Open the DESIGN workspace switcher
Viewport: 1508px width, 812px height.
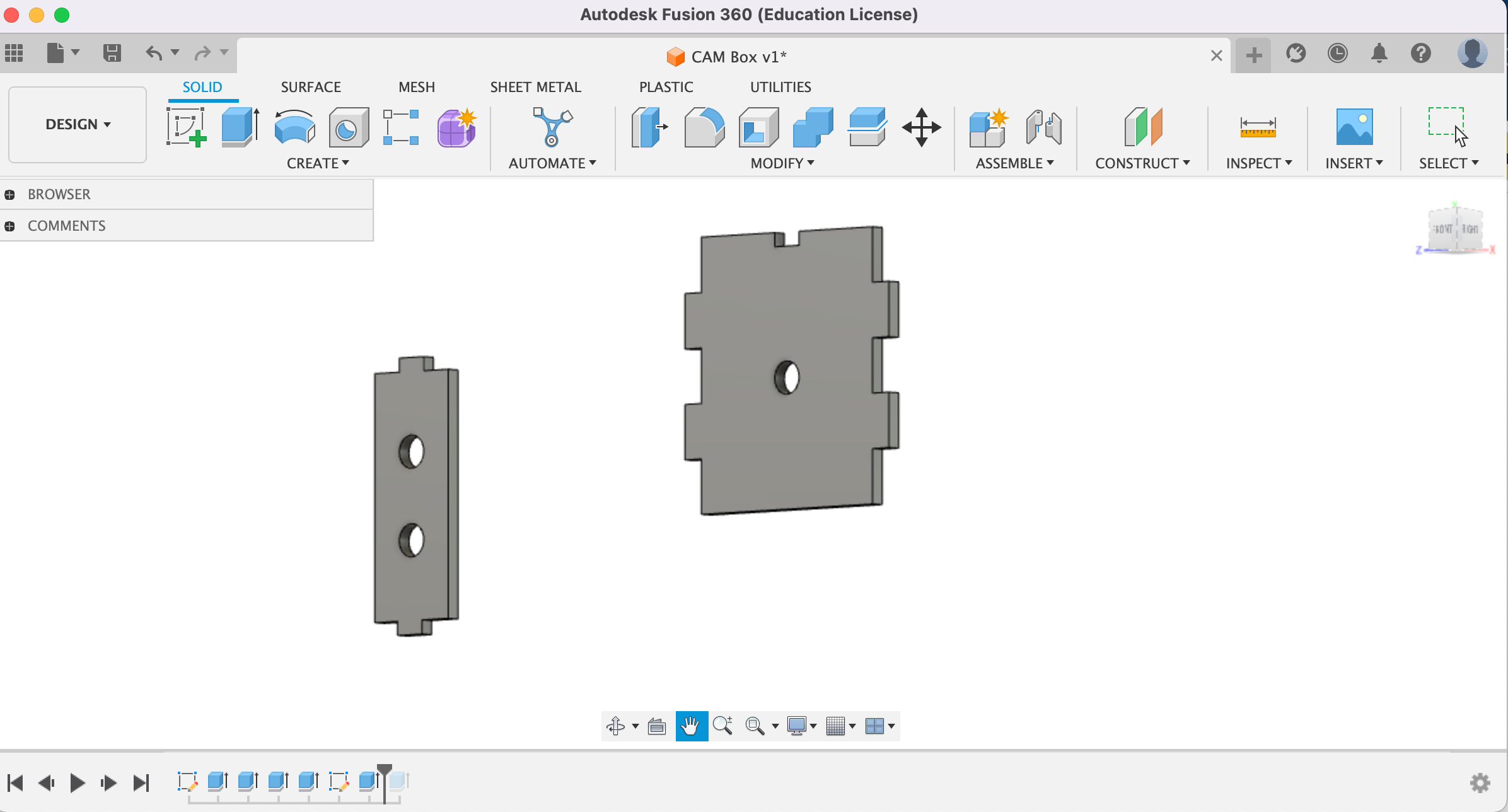(77, 124)
